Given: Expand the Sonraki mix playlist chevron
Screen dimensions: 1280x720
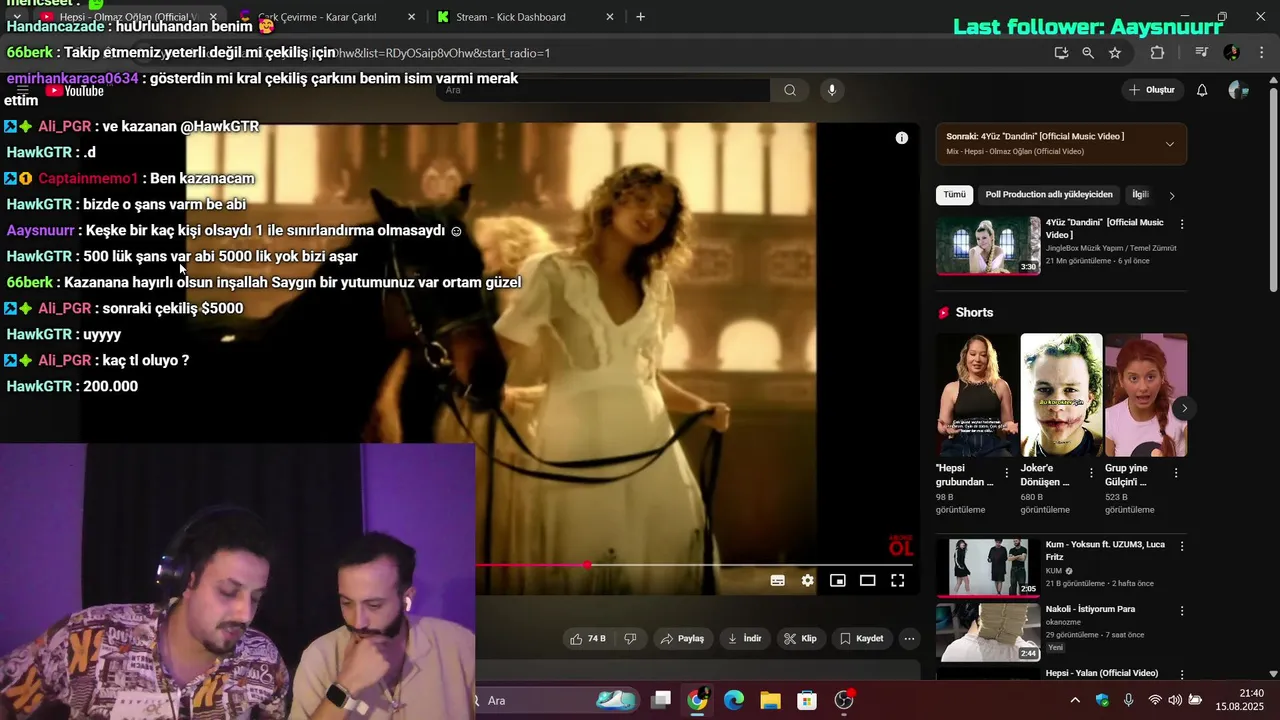Looking at the screenshot, I should 1169,144.
